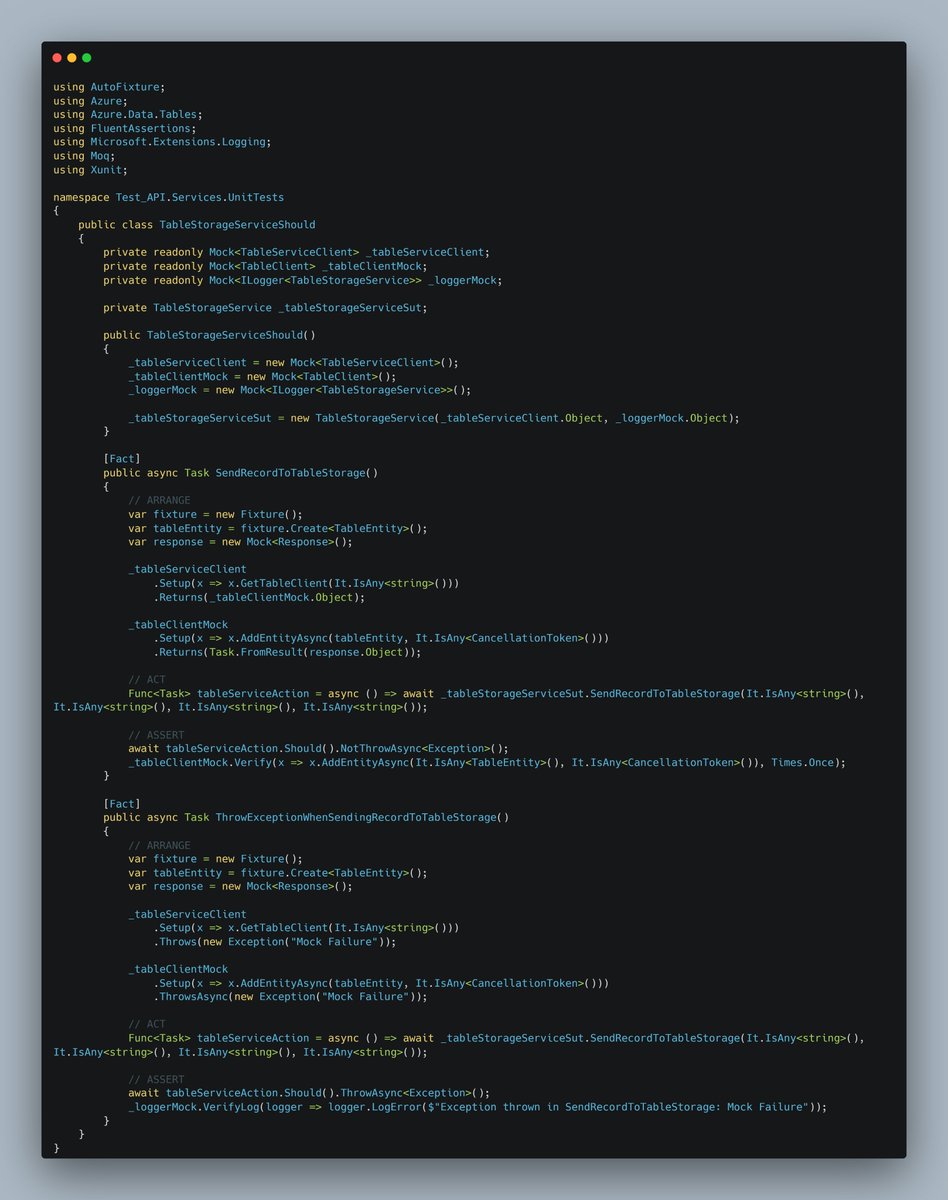The height and width of the screenshot is (1200, 948).
Task: Click '.Returns(_tableClientMock.Object);' line
Action: click(x=259, y=597)
